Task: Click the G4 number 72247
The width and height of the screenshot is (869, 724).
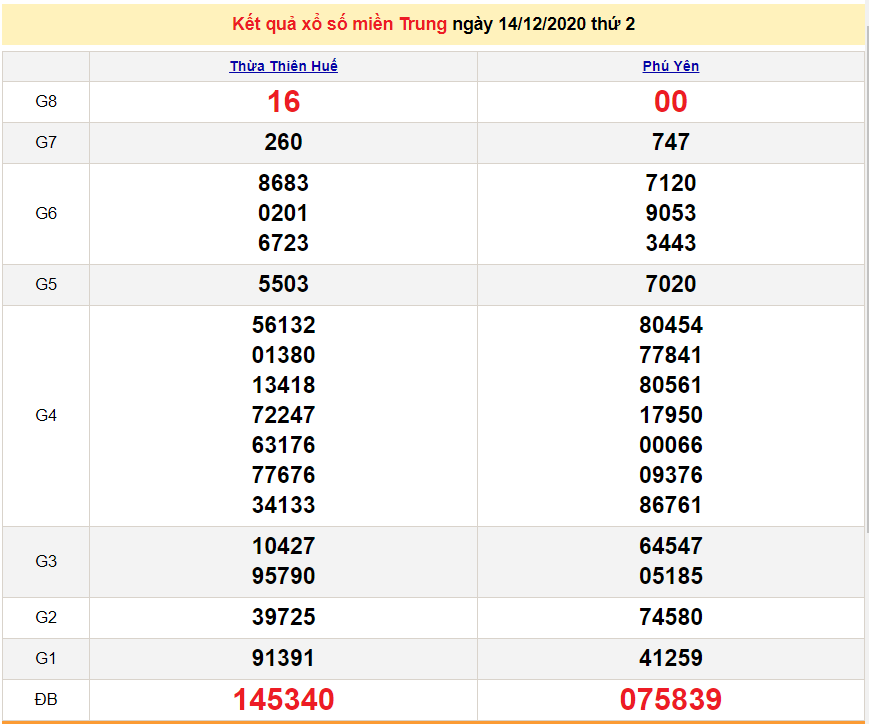Action: [284, 415]
